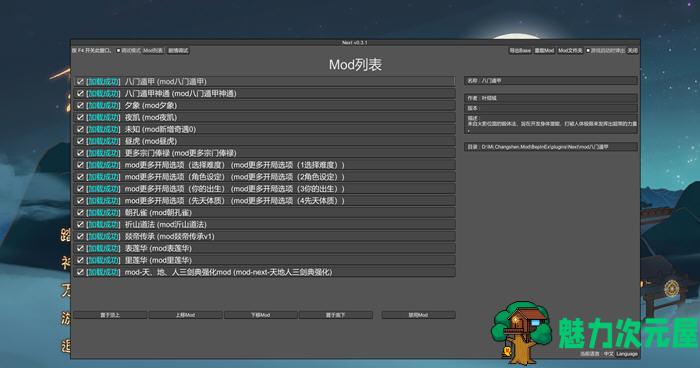Uncheck the 表莲华 mod checkbox
700x368 pixels.
80,248
